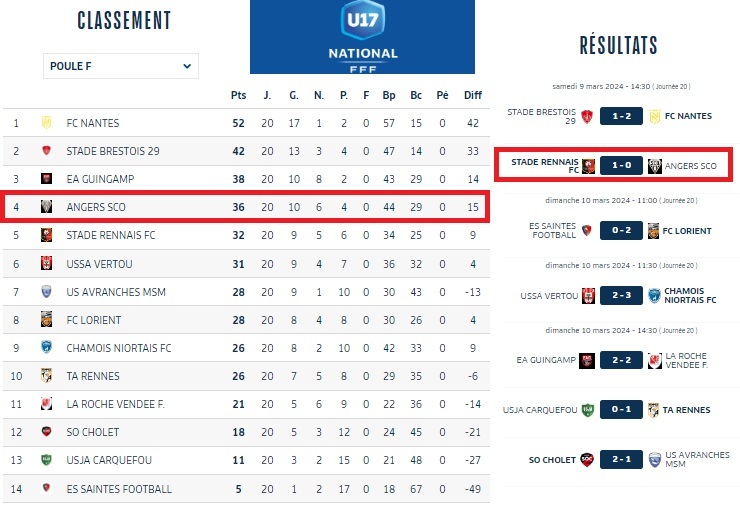The width and height of the screenshot is (740, 506).
Task: Click the 1 - 2 Brestois-Nantes score
Action: 621,116
